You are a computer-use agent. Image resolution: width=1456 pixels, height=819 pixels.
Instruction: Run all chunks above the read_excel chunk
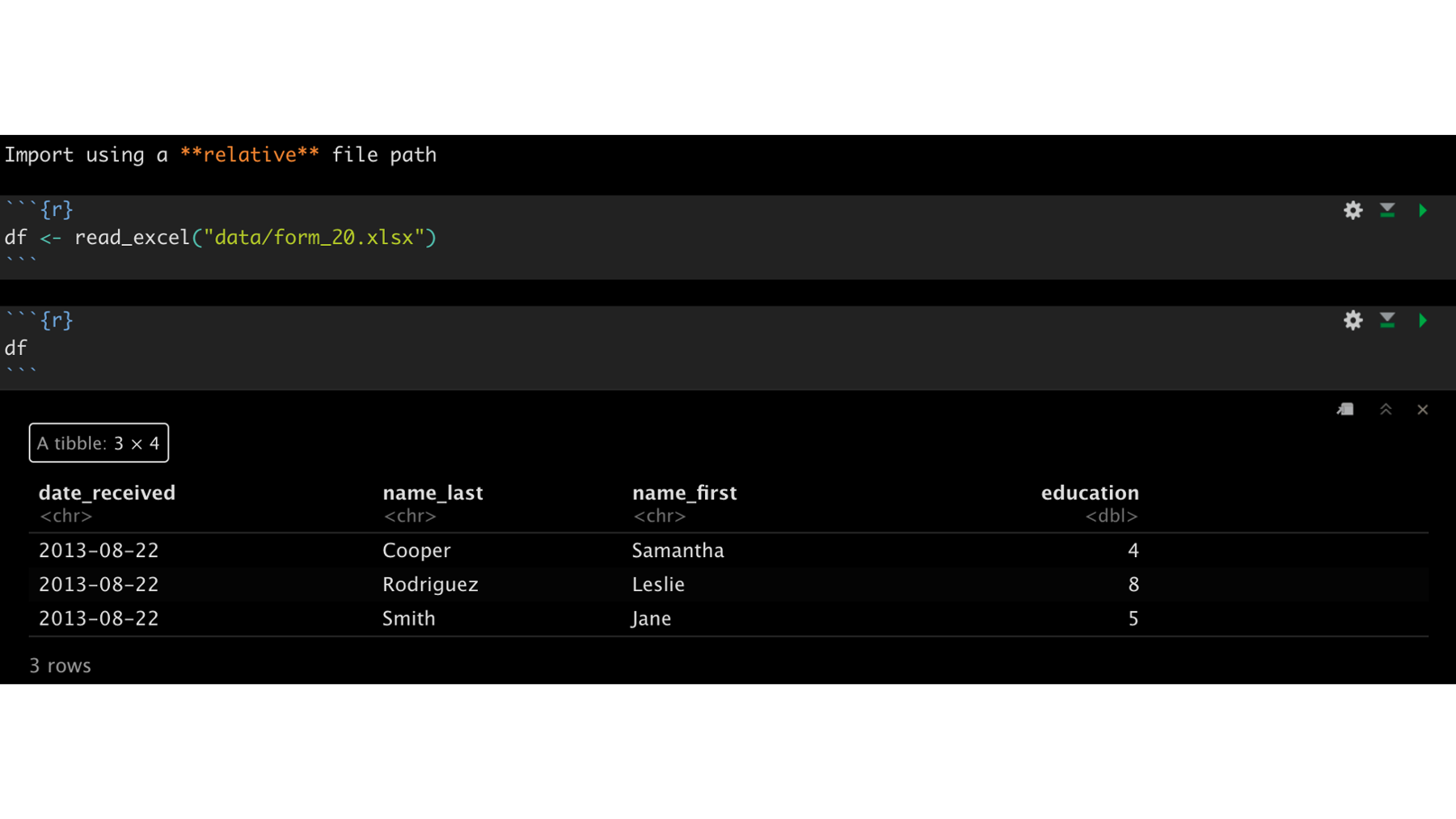[x=1387, y=210]
